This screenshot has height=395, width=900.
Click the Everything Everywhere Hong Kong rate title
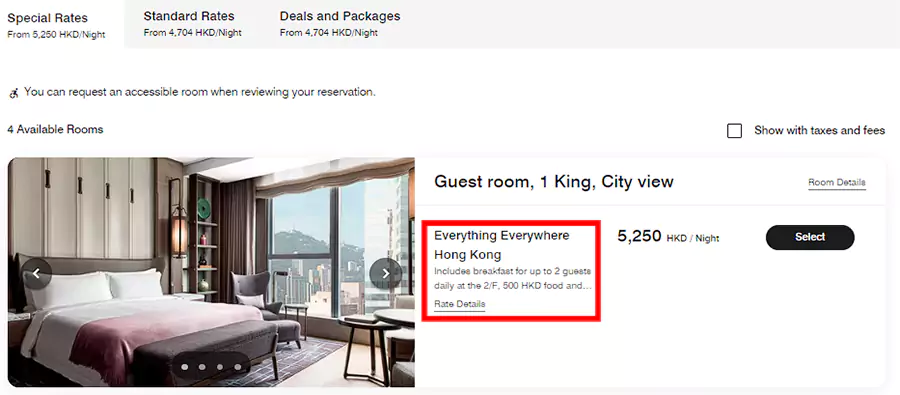tap(502, 245)
